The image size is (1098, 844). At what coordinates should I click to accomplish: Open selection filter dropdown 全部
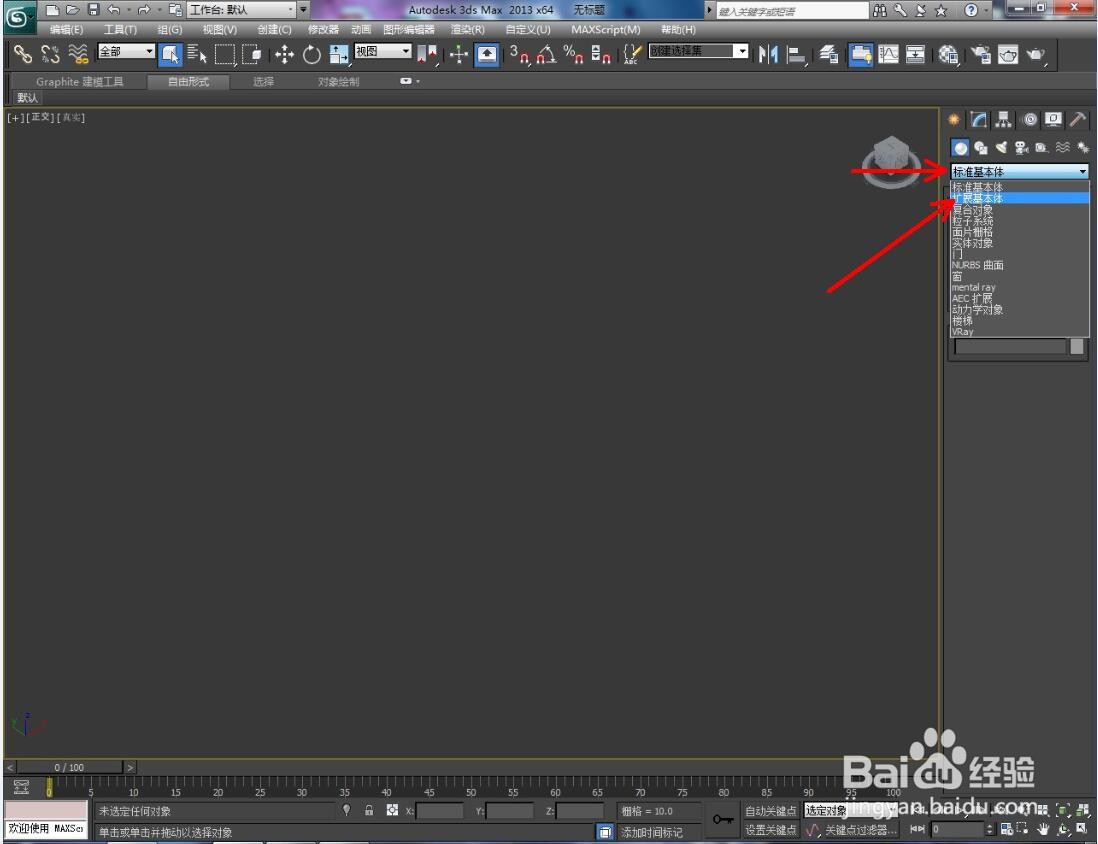pyautogui.click(x=126, y=51)
